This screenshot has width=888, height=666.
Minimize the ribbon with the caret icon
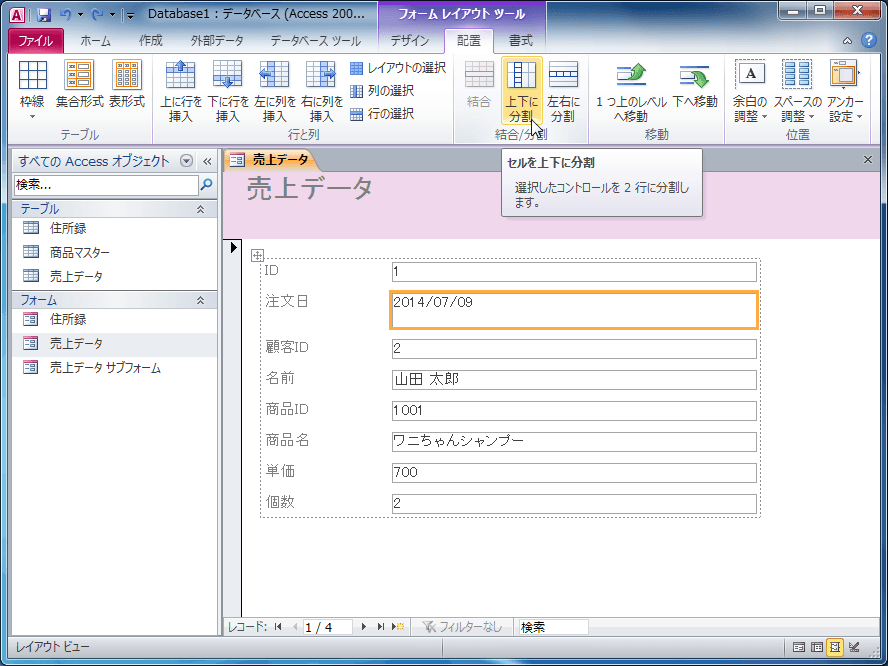(x=847, y=41)
